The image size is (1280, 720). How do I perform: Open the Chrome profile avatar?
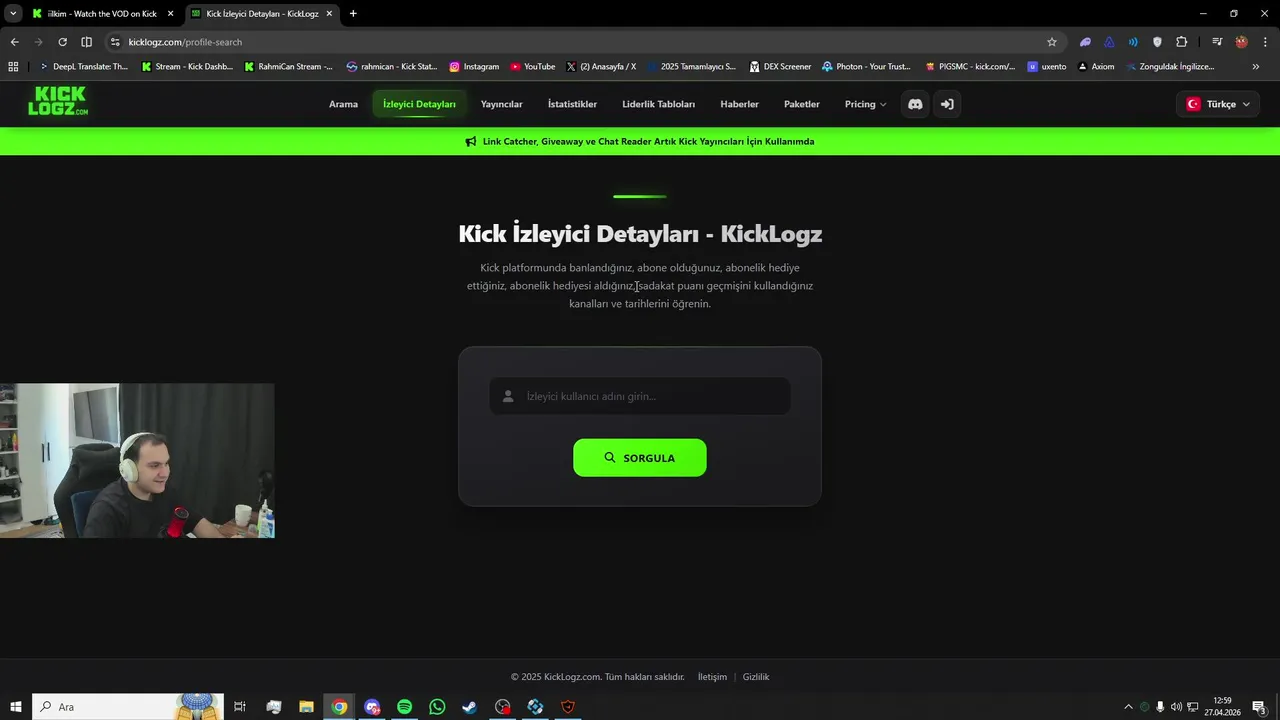click(1241, 42)
